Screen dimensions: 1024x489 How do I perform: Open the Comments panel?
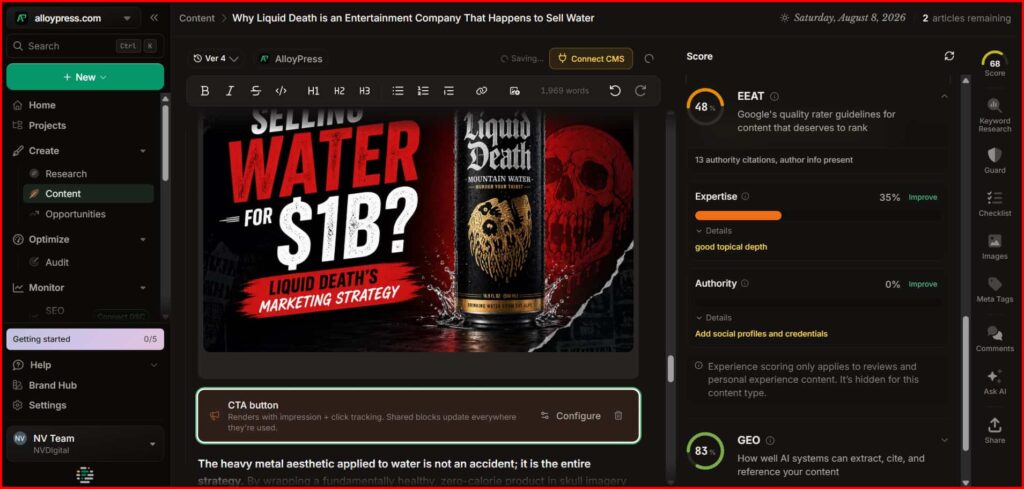[x=995, y=339]
